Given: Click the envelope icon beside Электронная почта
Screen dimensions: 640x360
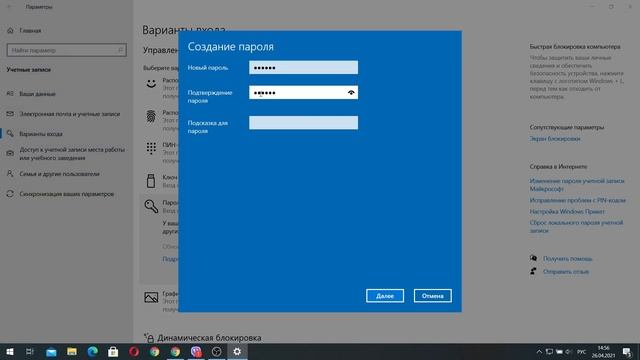Looking at the screenshot, I should (x=10, y=114).
